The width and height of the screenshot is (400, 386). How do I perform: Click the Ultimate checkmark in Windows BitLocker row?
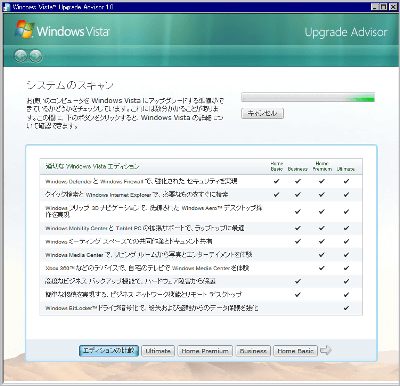pos(346,308)
